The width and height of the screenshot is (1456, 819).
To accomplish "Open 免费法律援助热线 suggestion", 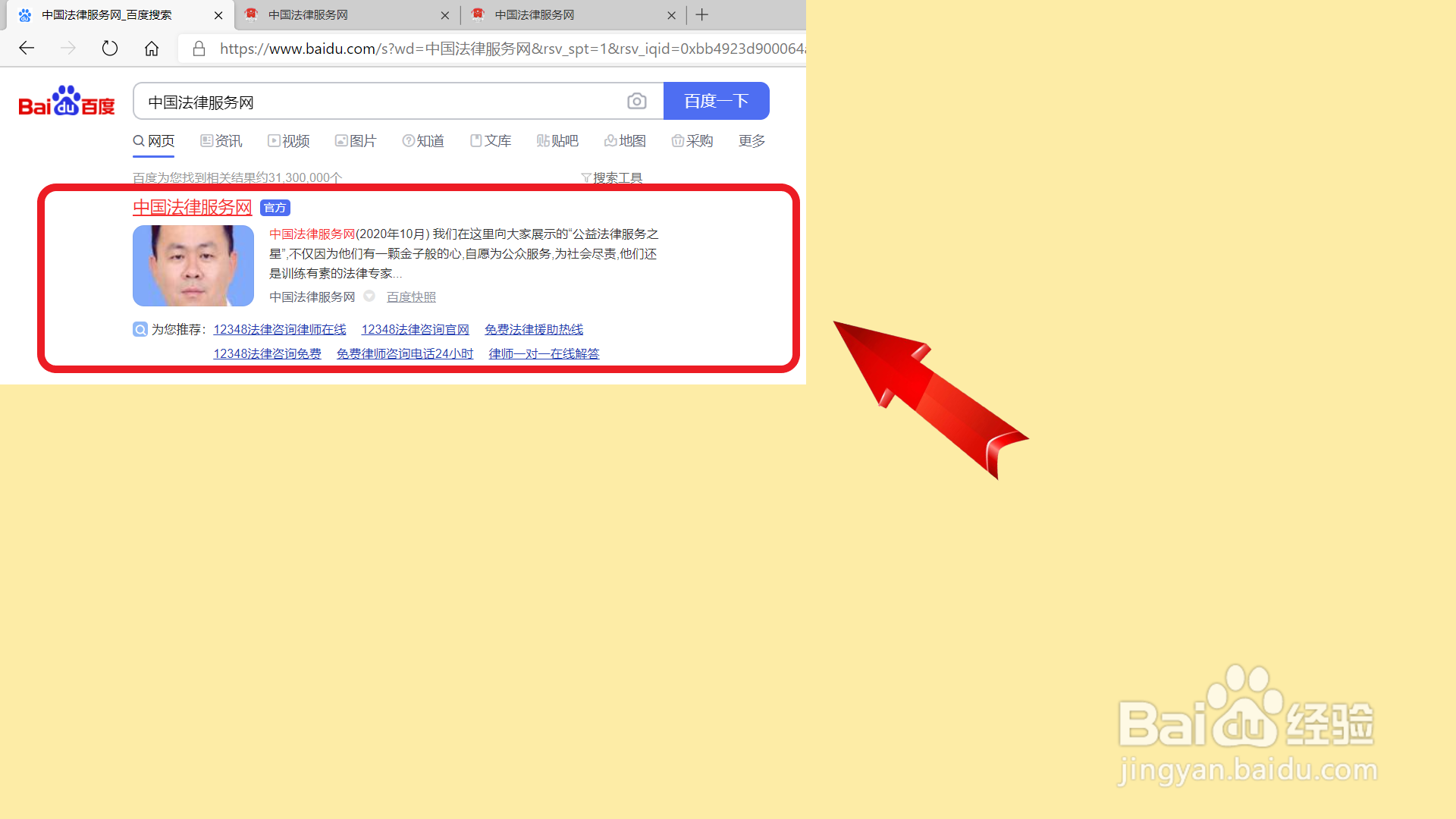I will 534,329.
